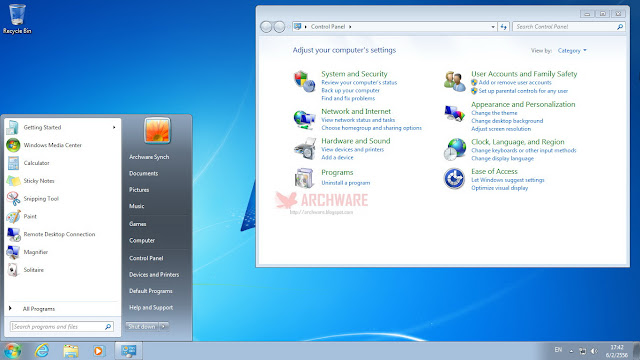Launch Internet Explorer from the taskbar
Viewport: 640px width, 360px height.
tap(42, 351)
